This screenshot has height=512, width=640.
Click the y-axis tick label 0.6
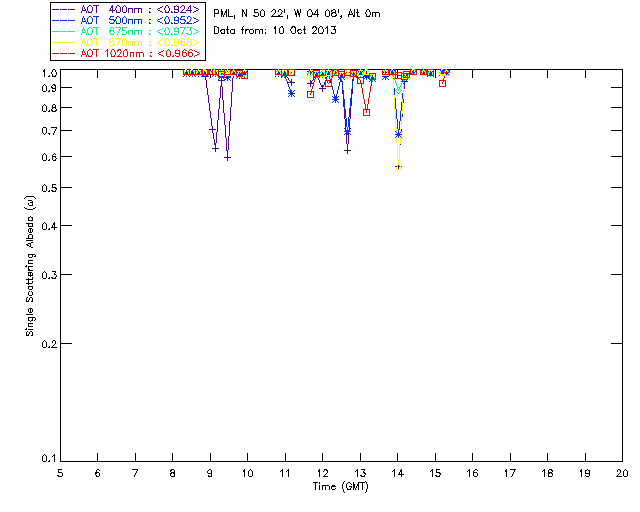point(49,157)
